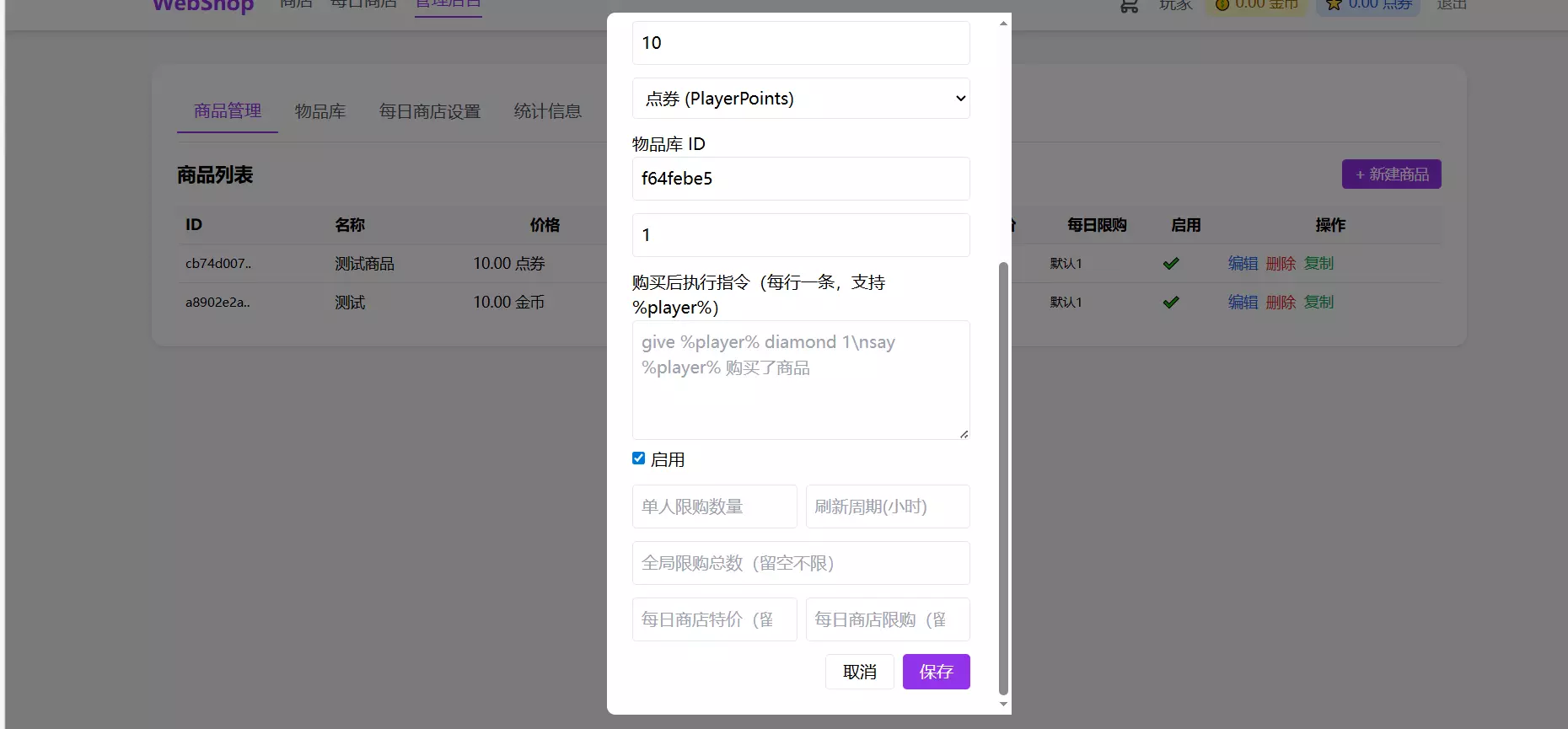
Task: Focus the price field containing 10
Action: pos(801,43)
